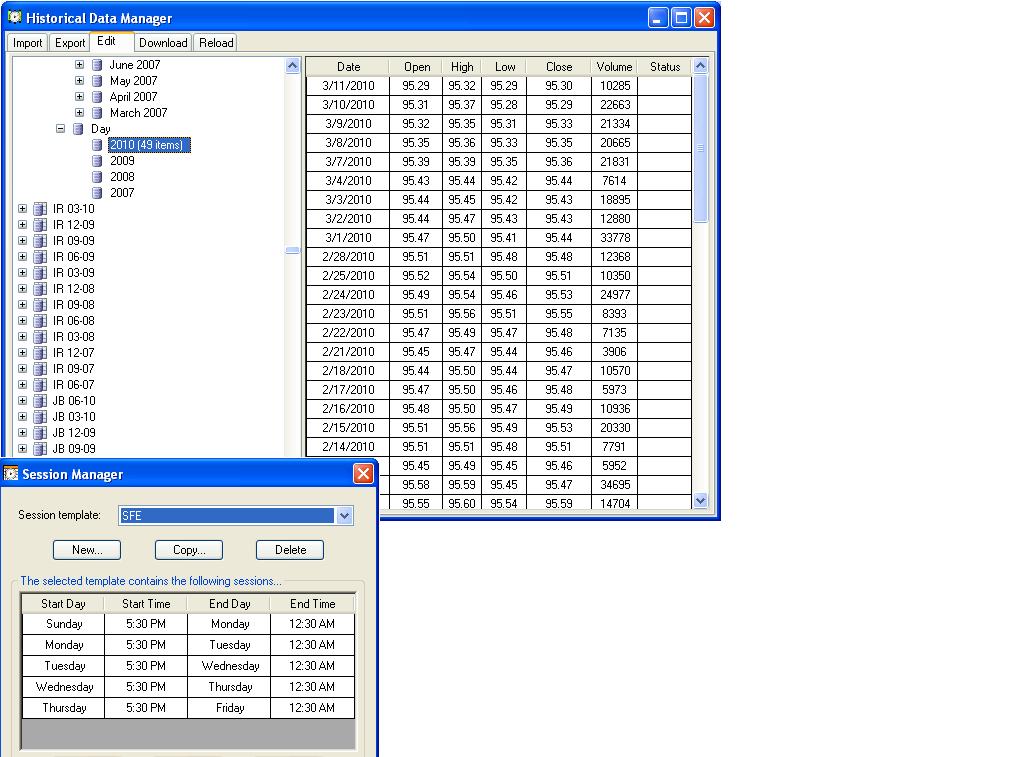Viewport: 1024px width, 757px height.
Task: Click the Copy... template button
Action: (x=189, y=550)
